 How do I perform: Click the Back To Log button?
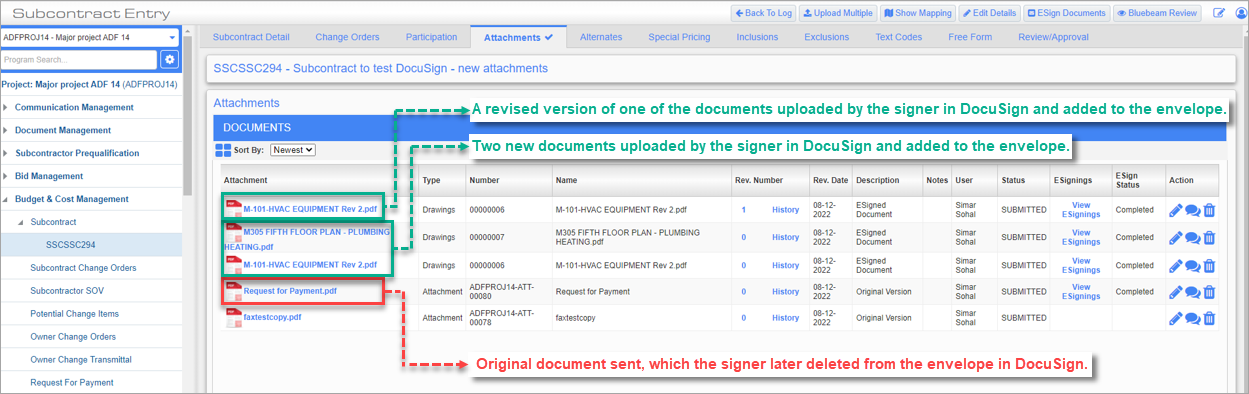[x=763, y=13]
